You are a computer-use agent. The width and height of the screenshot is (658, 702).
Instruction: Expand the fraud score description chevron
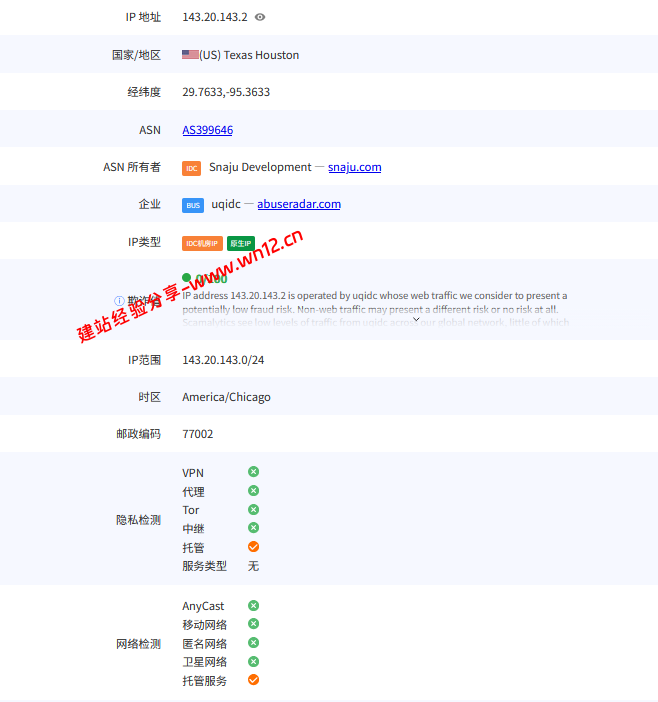click(x=416, y=319)
